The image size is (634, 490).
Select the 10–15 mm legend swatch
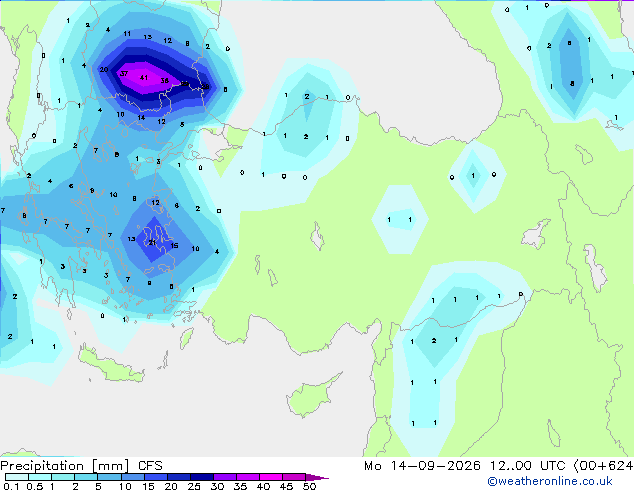132,477
